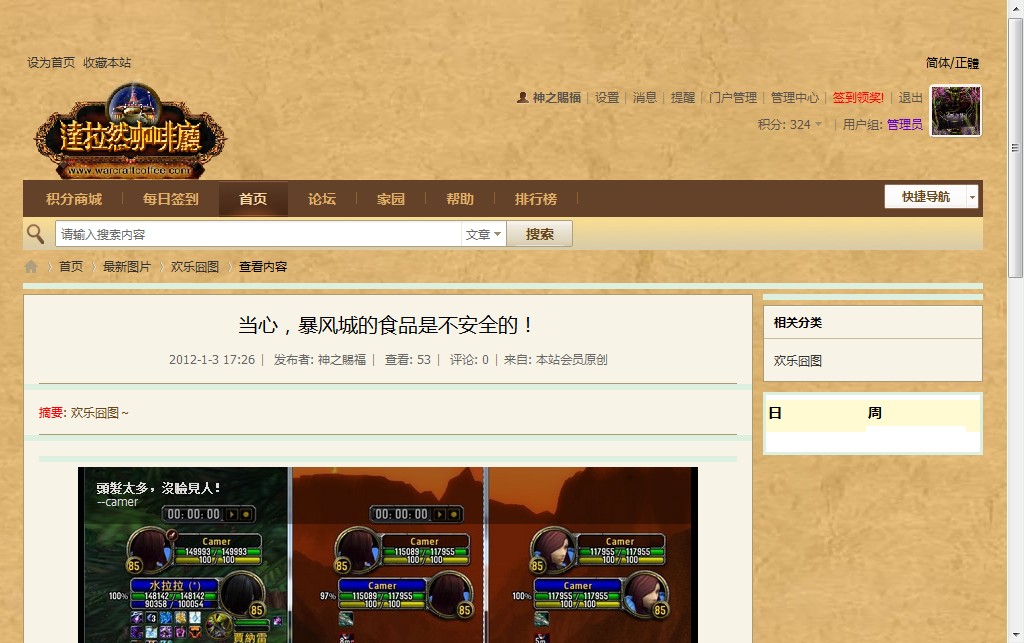This screenshot has width=1024, height=643.
Task: Open the 消息 link
Action: (x=645, y=97)
